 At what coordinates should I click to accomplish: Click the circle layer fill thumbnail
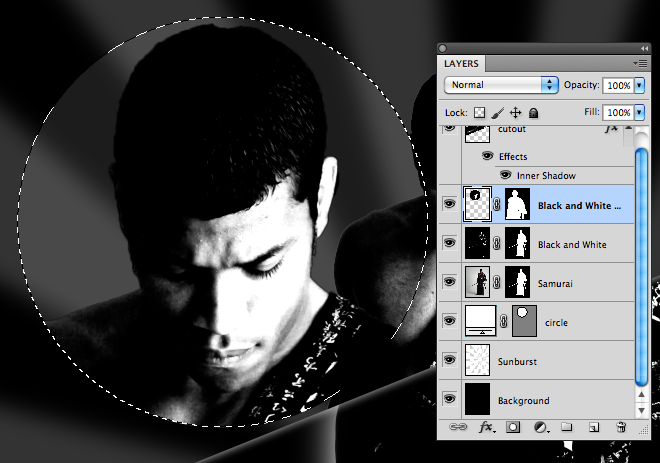tap(481, 321)
